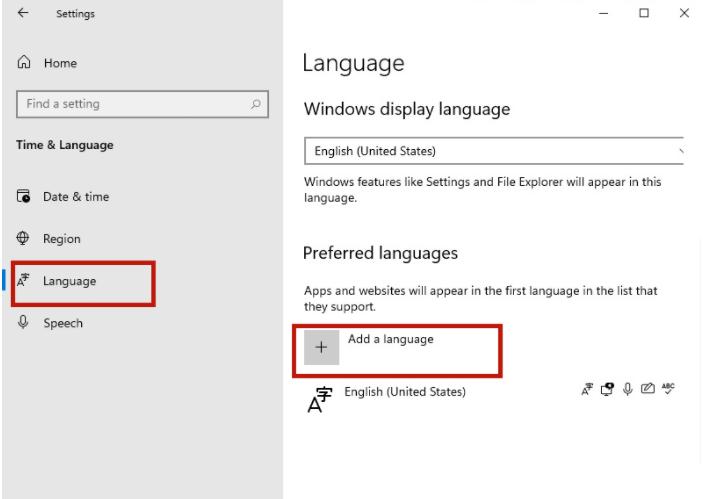Go back using the arrow icon
This screenshot has height=499, width=704.
23,13
